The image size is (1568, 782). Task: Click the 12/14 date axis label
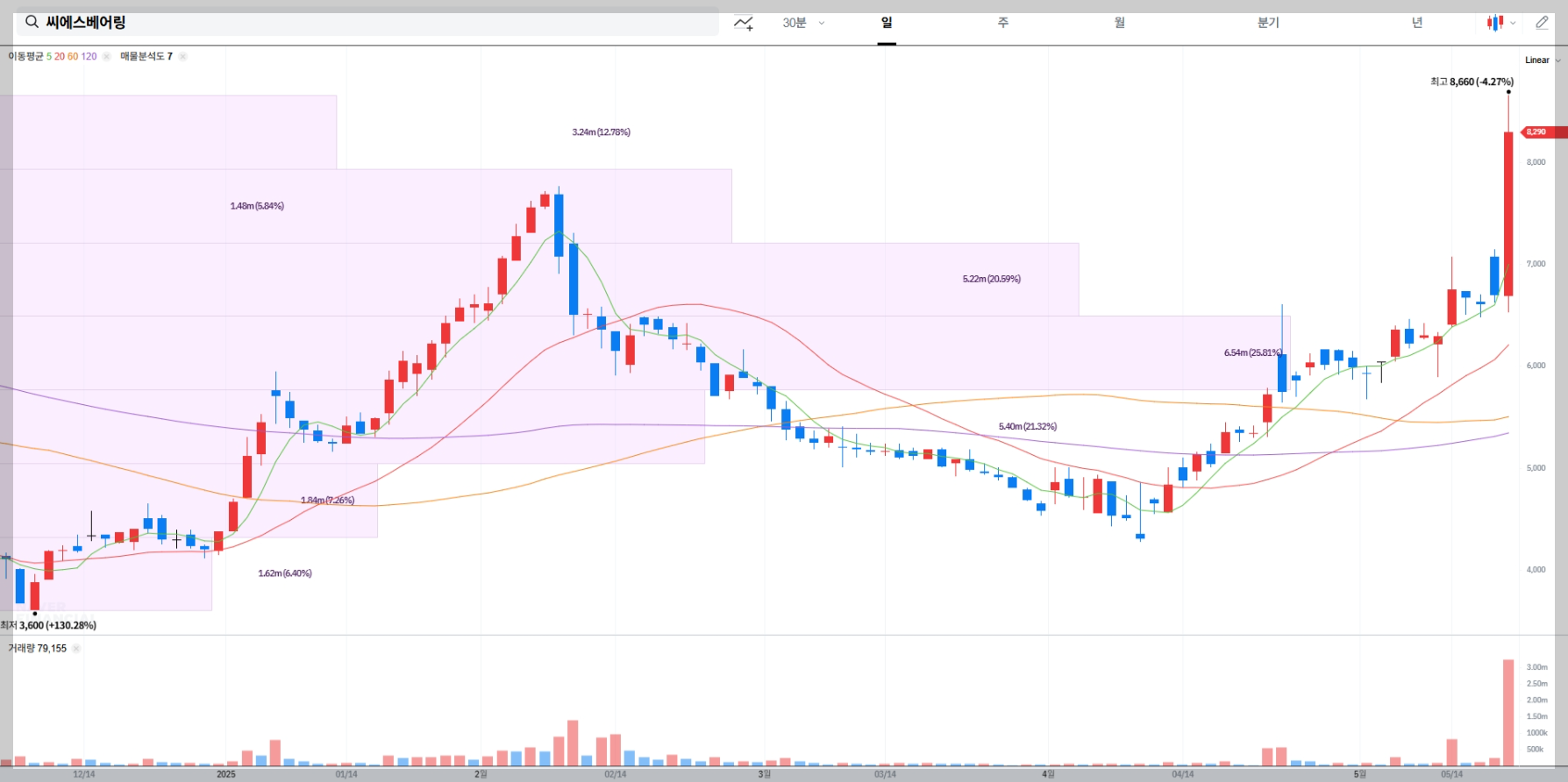(84, 774)
